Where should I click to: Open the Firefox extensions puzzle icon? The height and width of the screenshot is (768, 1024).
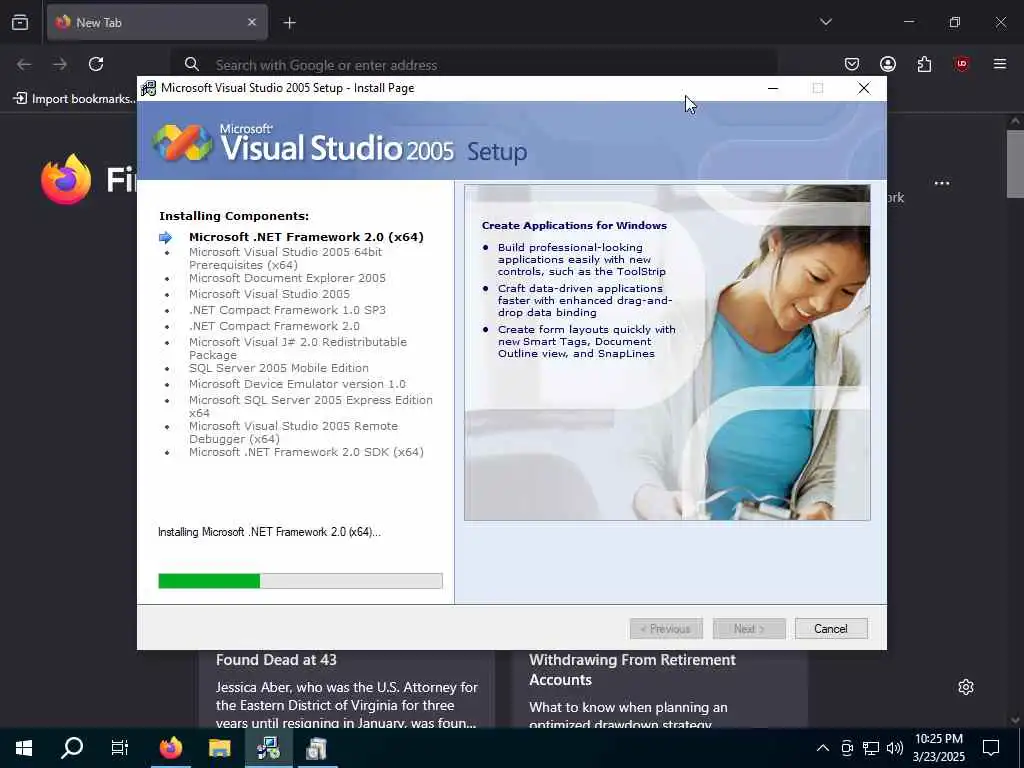click(924, 64)
